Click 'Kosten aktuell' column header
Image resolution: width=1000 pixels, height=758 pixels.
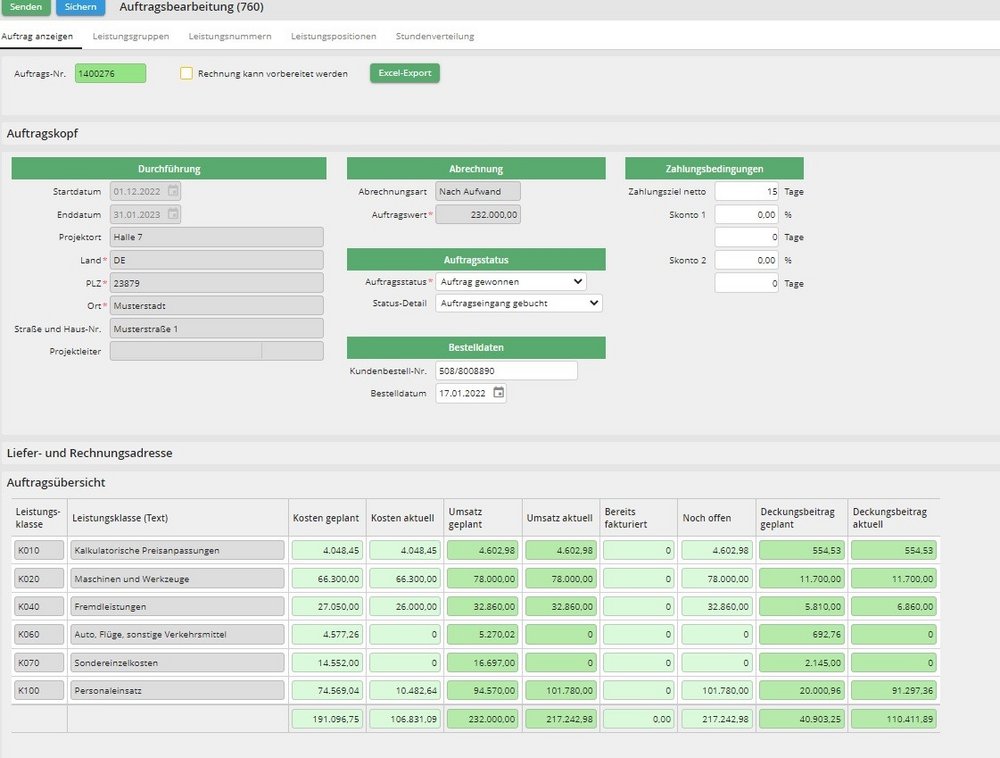[402, 518]
